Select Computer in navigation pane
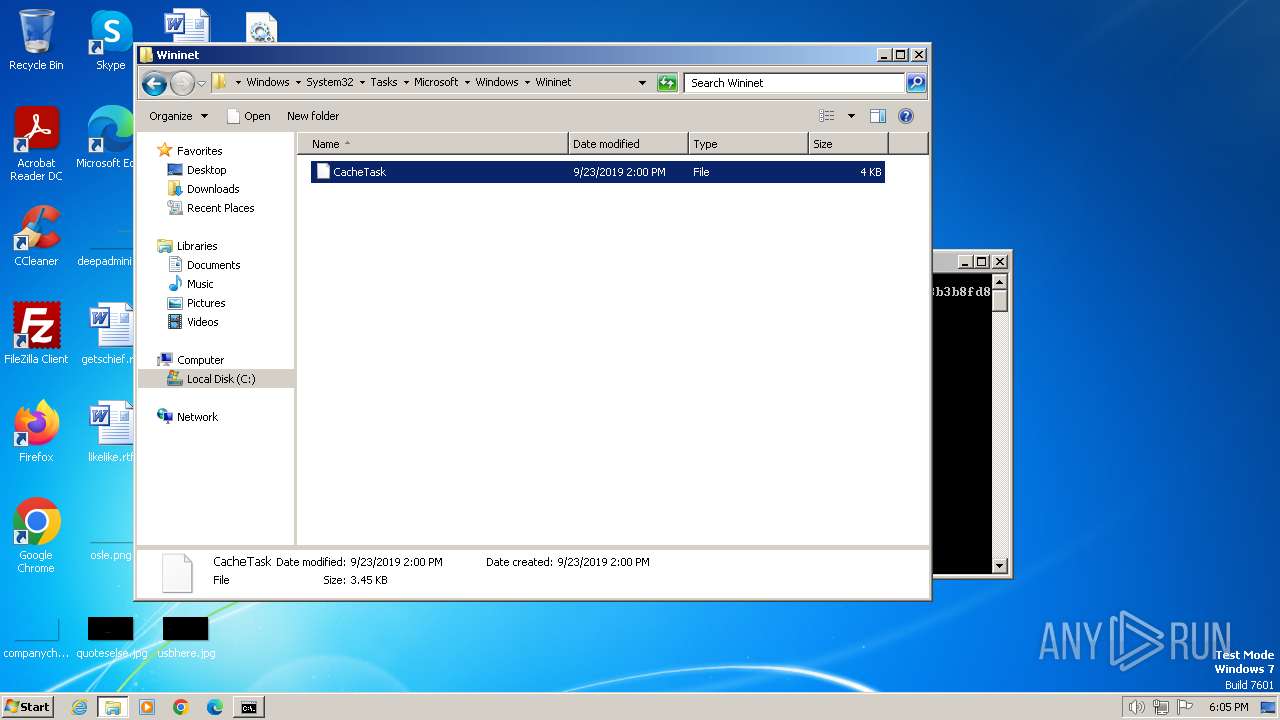The image size is (1280, 720). (x=200, y=360)
